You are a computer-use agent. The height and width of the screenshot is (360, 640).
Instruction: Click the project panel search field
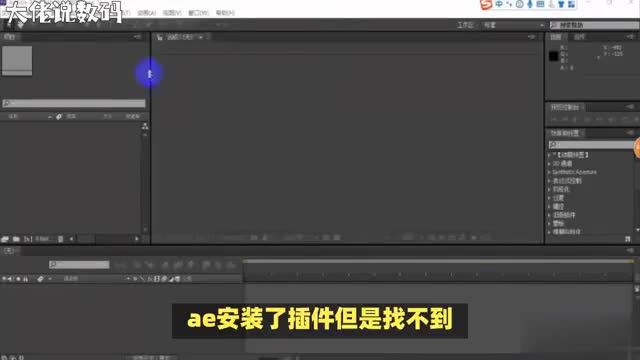pyautogui.click(x=74, y=103)
